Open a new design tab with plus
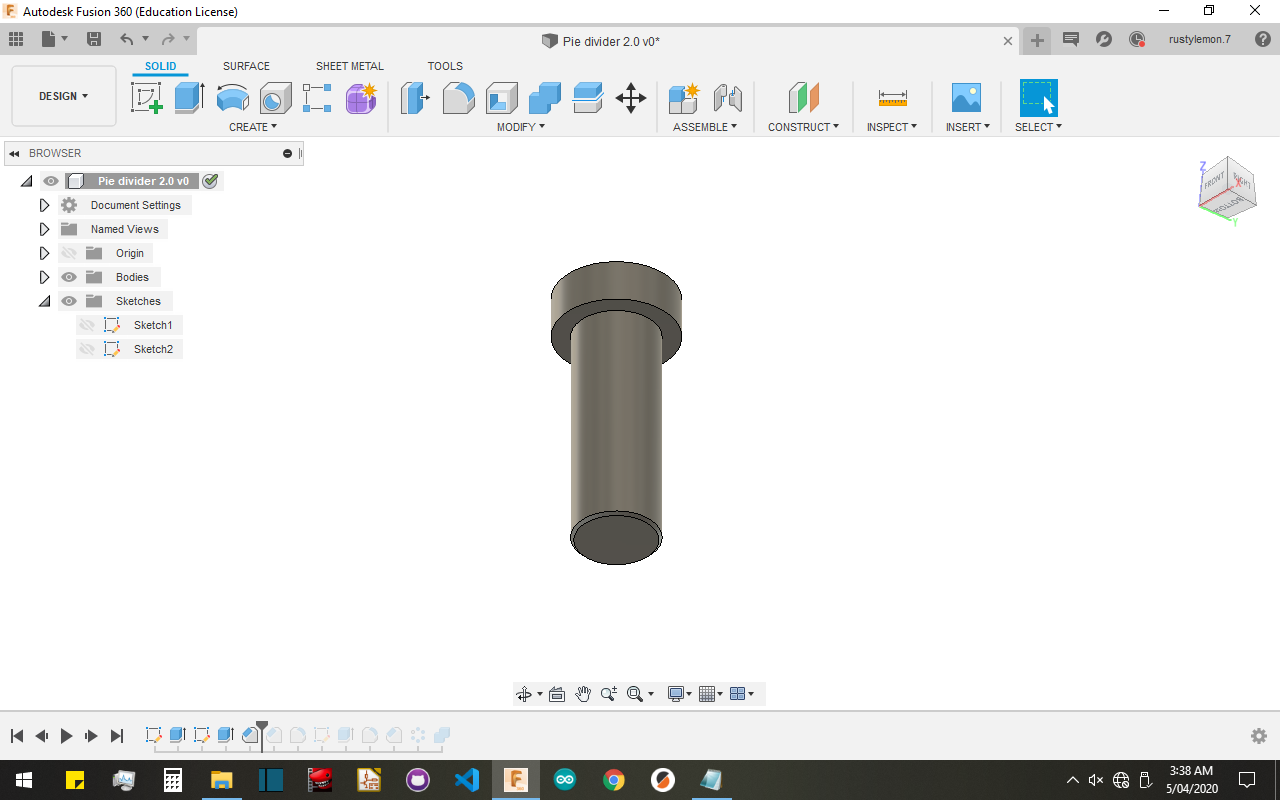 [x=1037, y=40]
